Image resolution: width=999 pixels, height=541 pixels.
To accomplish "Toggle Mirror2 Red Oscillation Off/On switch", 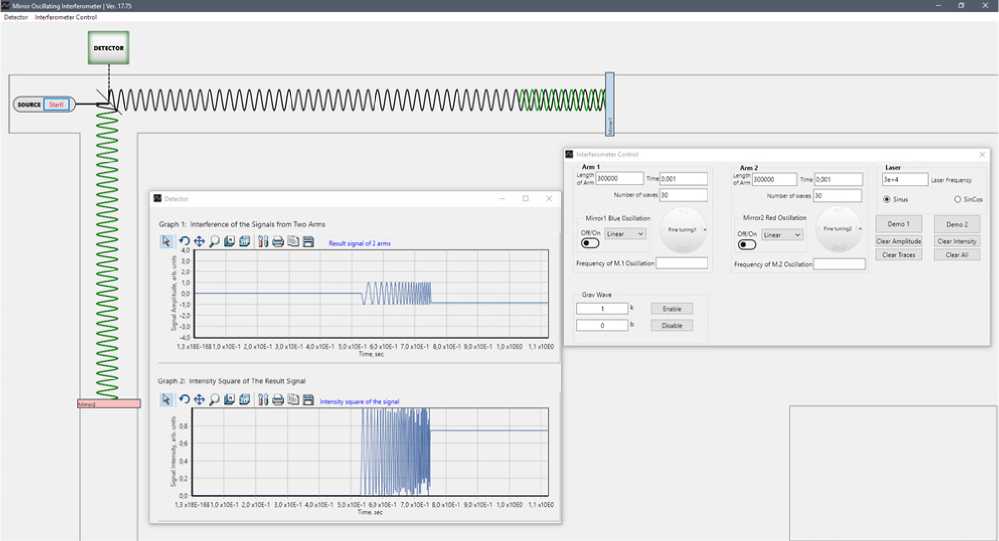I will tap(746, 244).
